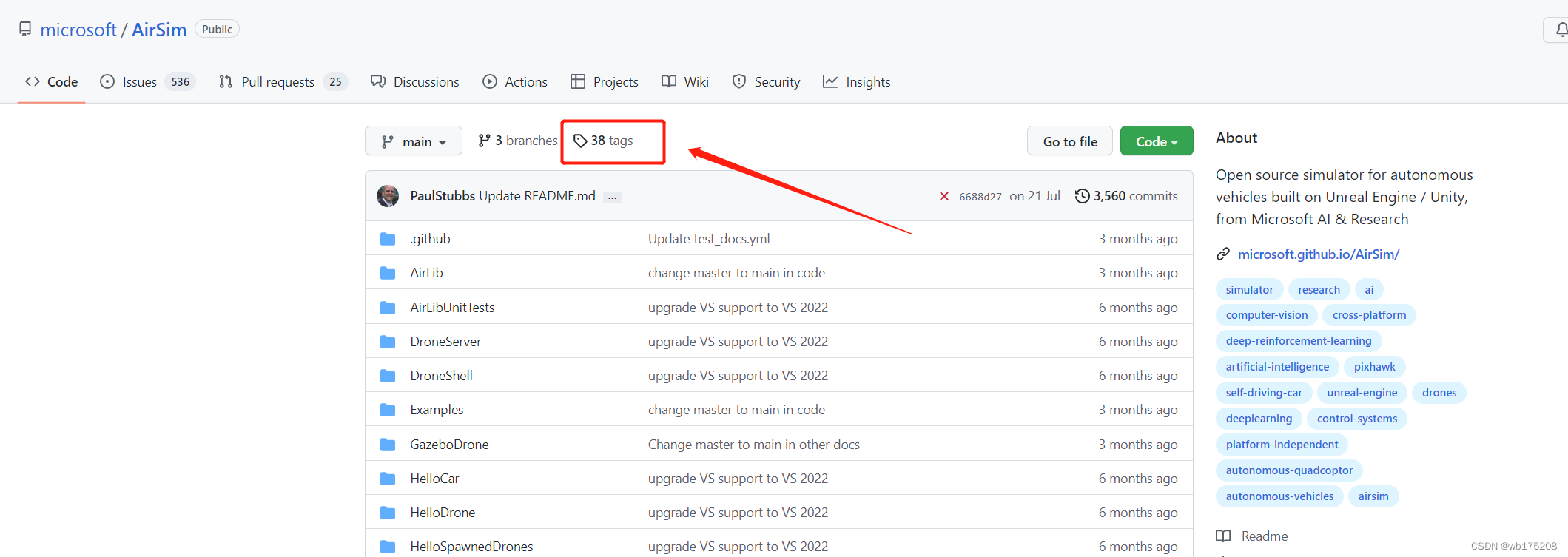Open the Actions tab
Image resolution: width=1568 pixels, height=557 pixels.
coord(515,82)
